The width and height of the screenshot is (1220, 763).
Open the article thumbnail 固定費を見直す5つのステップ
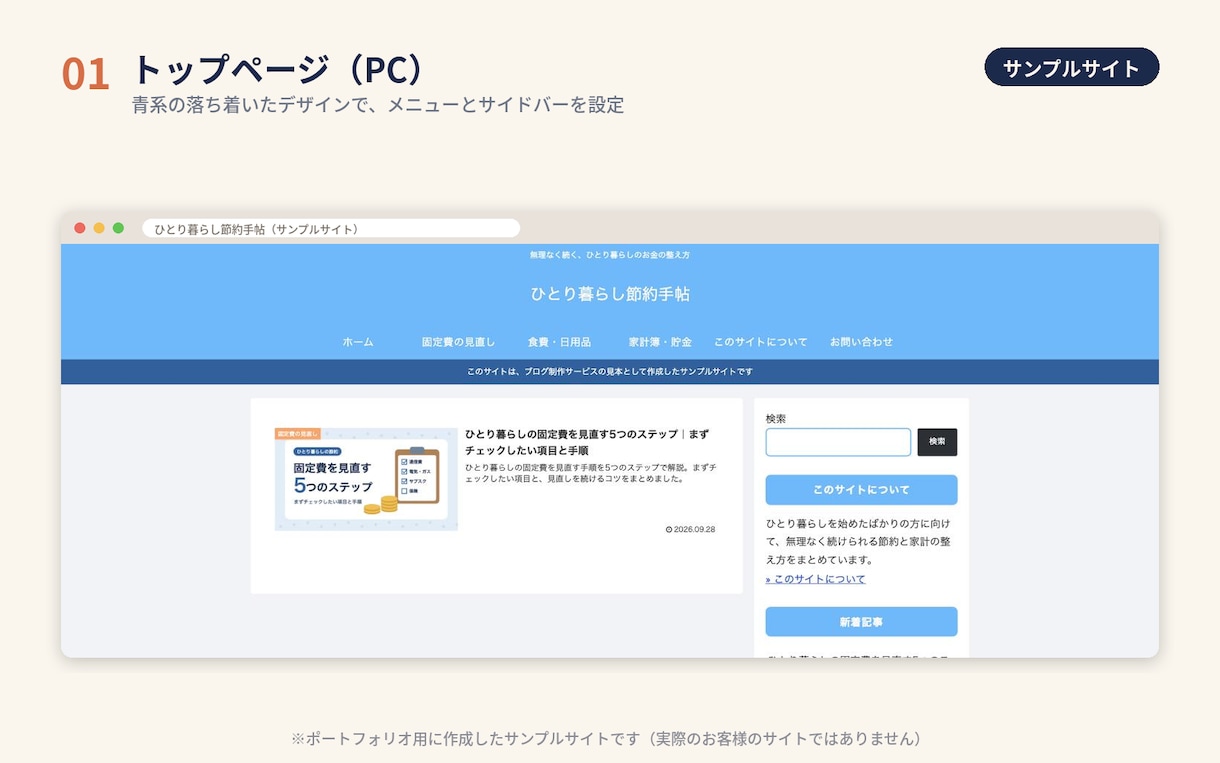click(366, 479)
